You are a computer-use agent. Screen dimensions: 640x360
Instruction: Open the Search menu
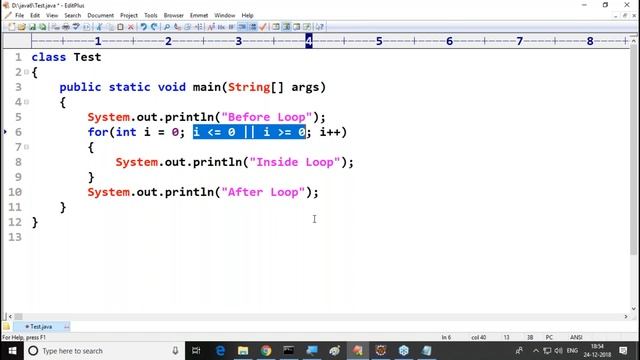(73, 16)
